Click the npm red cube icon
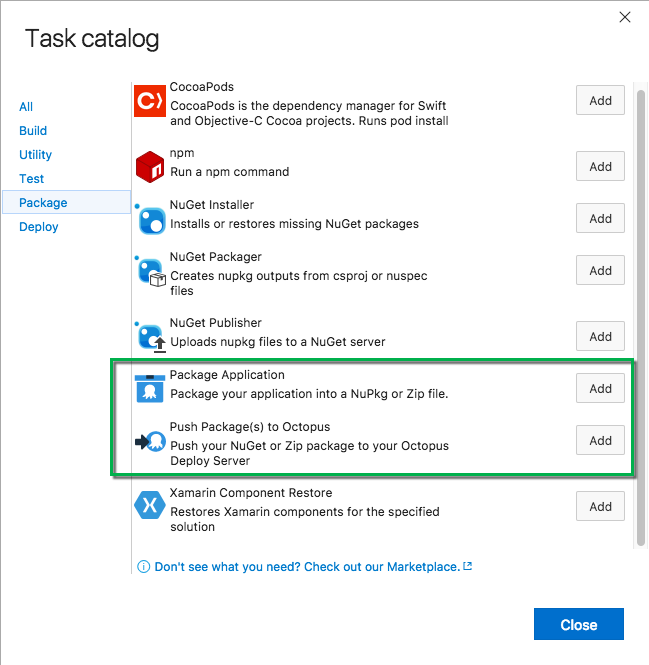The width and height of the screenshot is (649, 665). click(x=149, y=166)
